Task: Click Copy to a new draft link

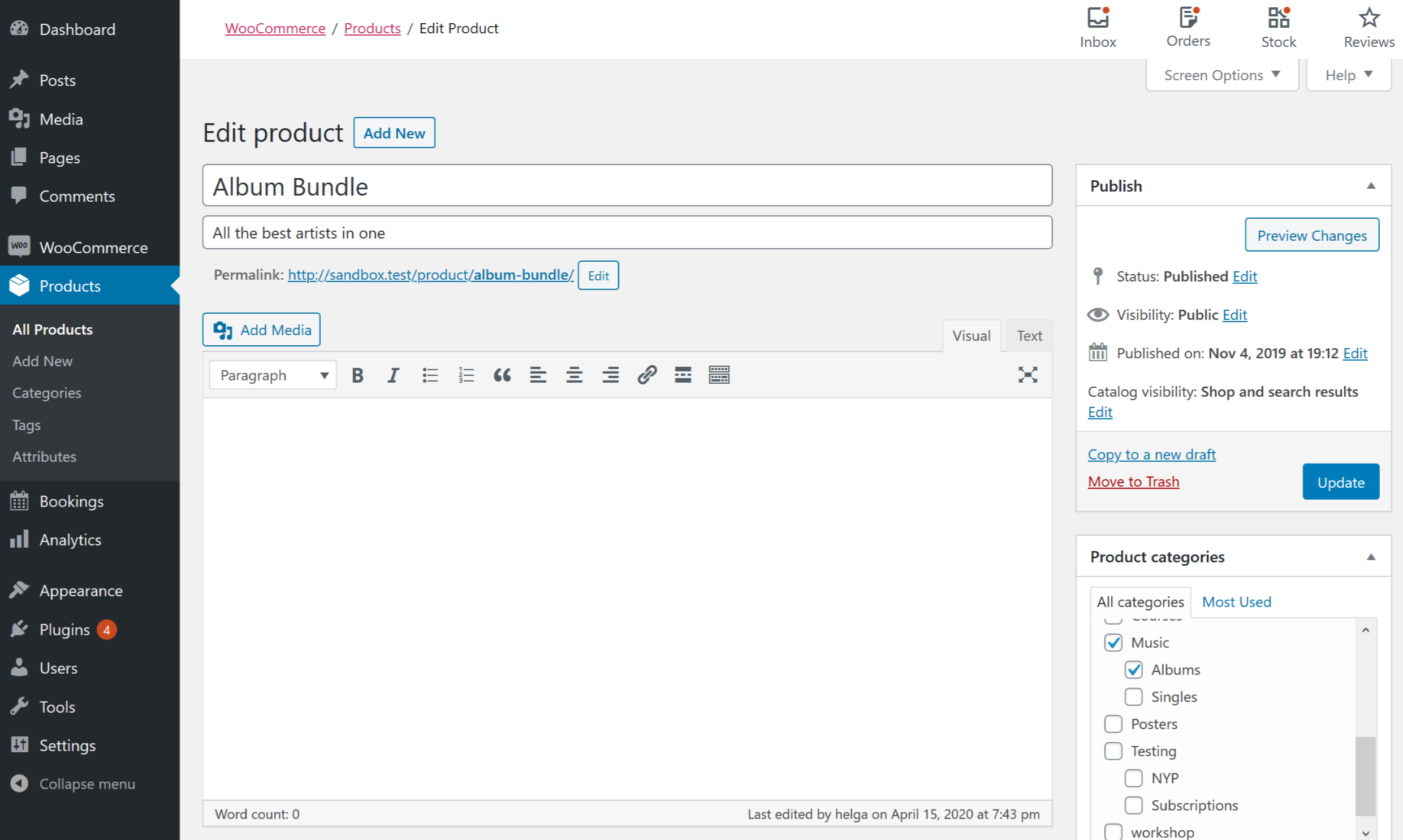Action: 1152,453
